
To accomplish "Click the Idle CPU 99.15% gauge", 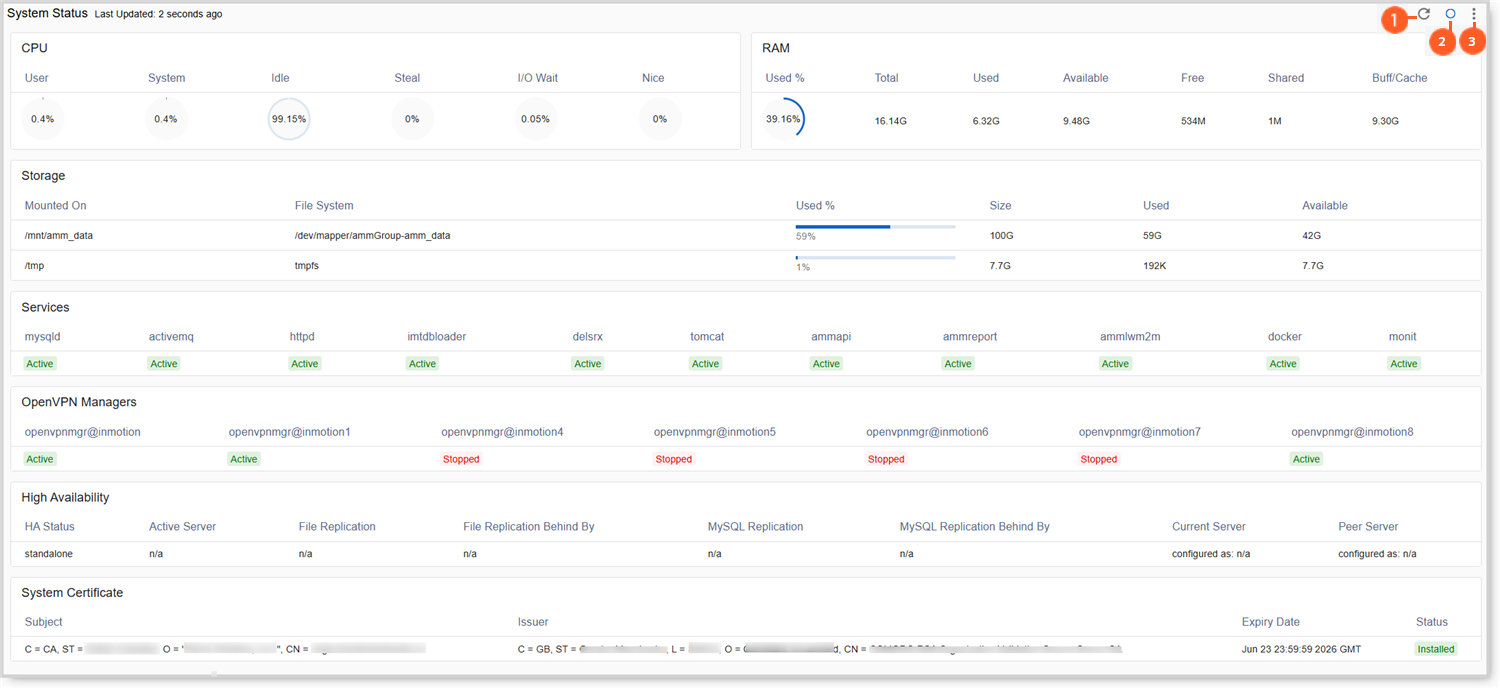I will click(x=289, y=119).
